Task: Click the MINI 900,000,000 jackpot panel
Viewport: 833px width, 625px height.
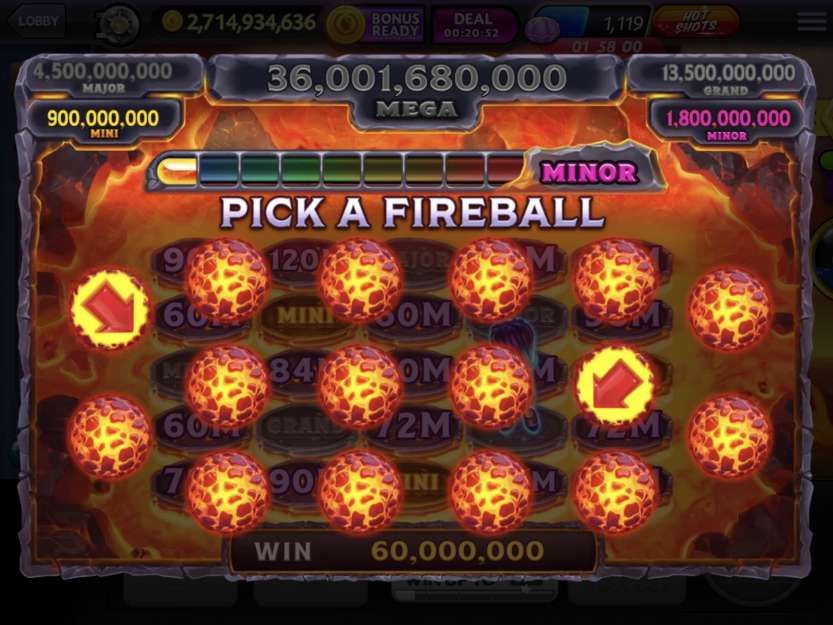Action: (x=103, y=122)
